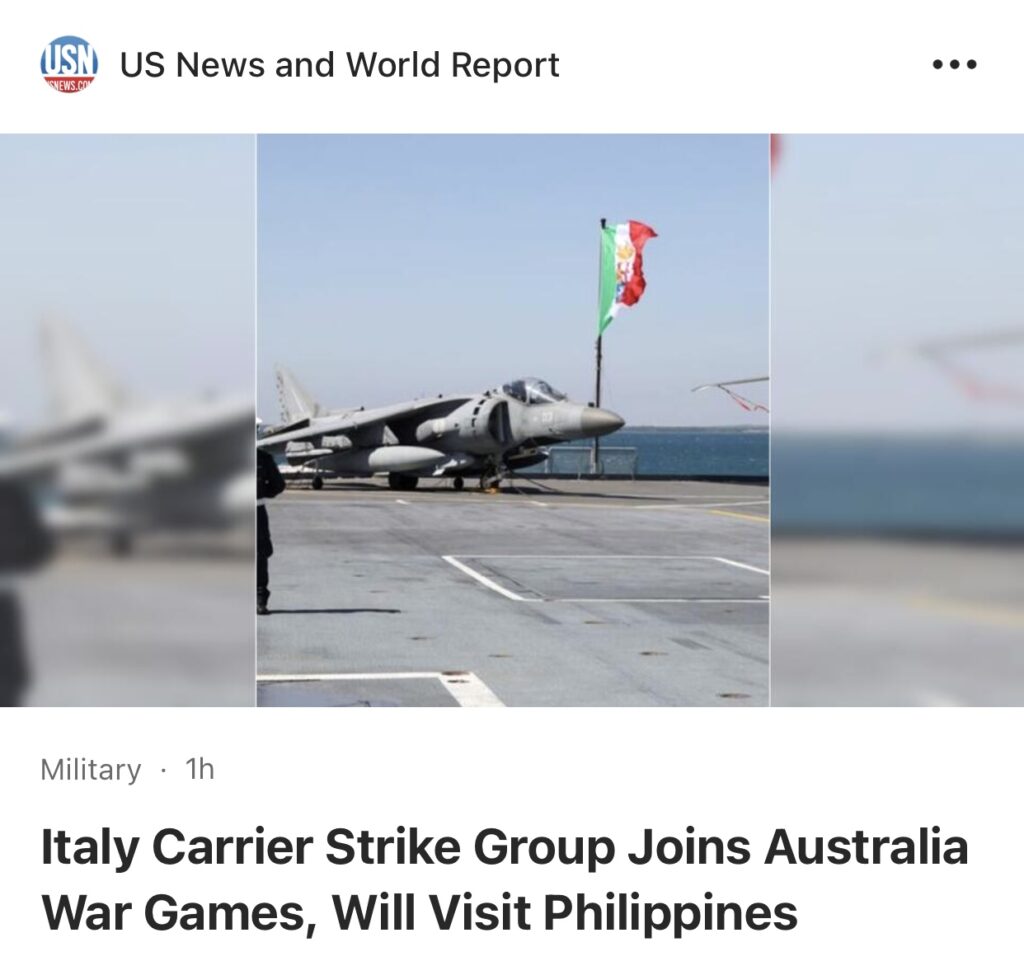The height and width of the screenshot is (961, 1024).
Task: Open the three-dot more options menu
Action: (955, 64)
